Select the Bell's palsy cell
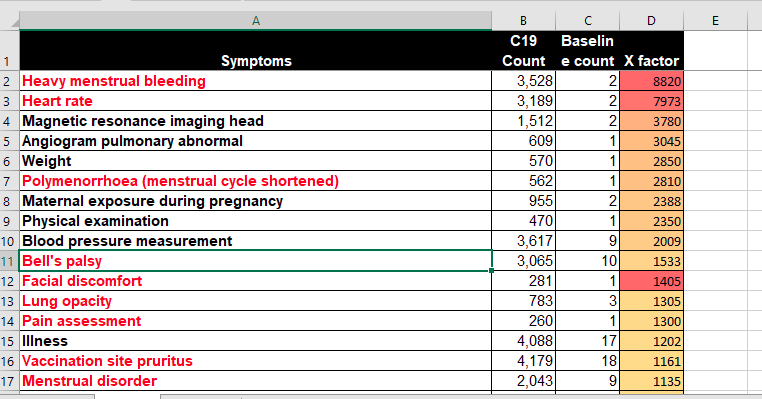The height and width of the screenshot is (399, 762). click(256, 261)
